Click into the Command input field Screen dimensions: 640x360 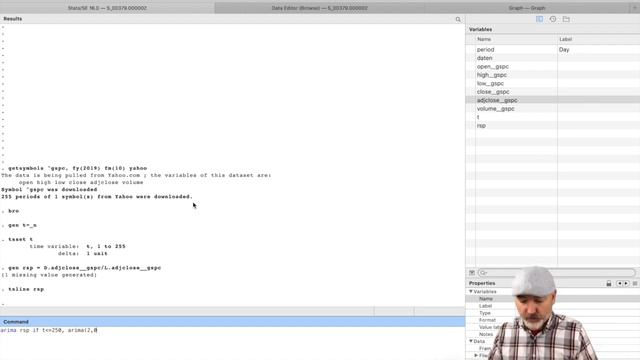click(232, 342)
